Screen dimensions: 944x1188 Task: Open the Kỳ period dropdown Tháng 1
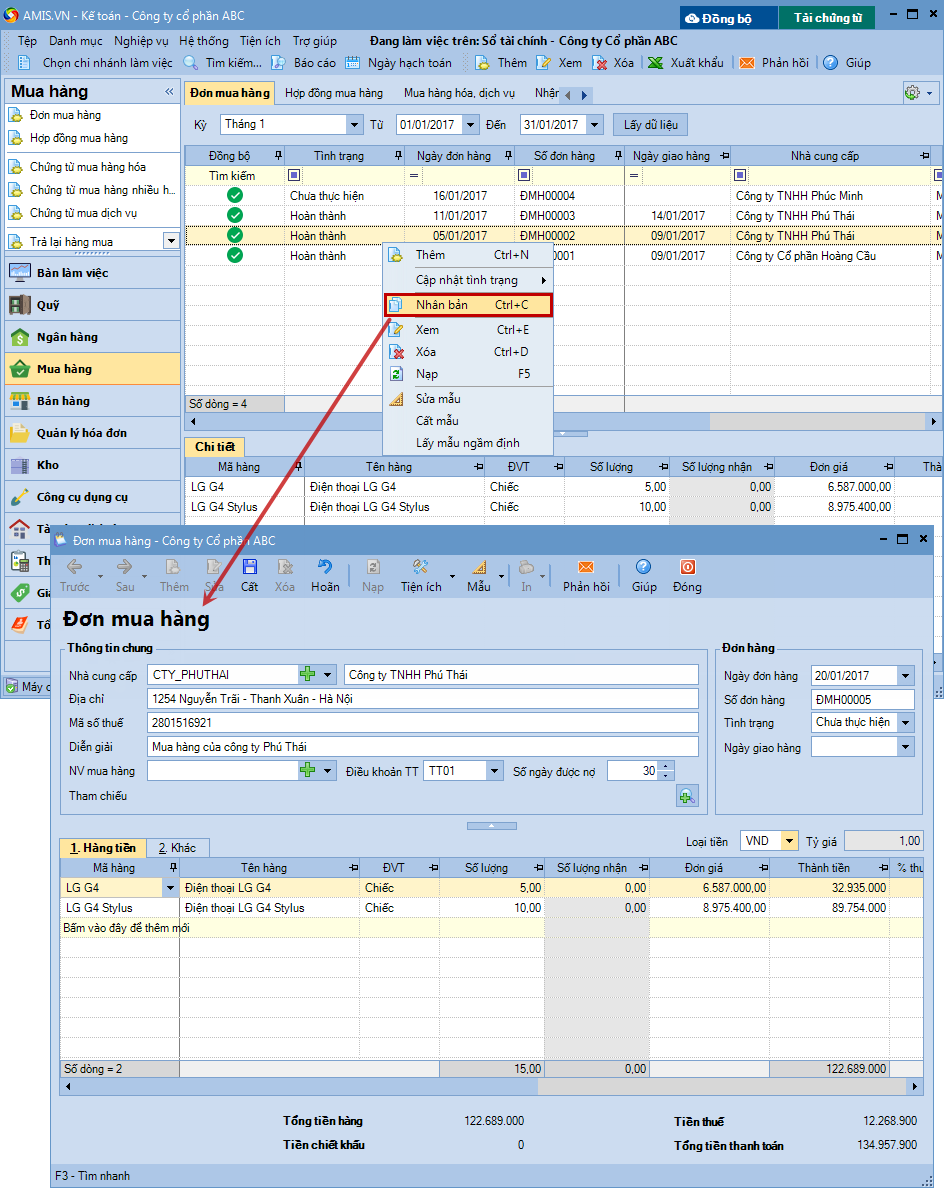[354, 125]
